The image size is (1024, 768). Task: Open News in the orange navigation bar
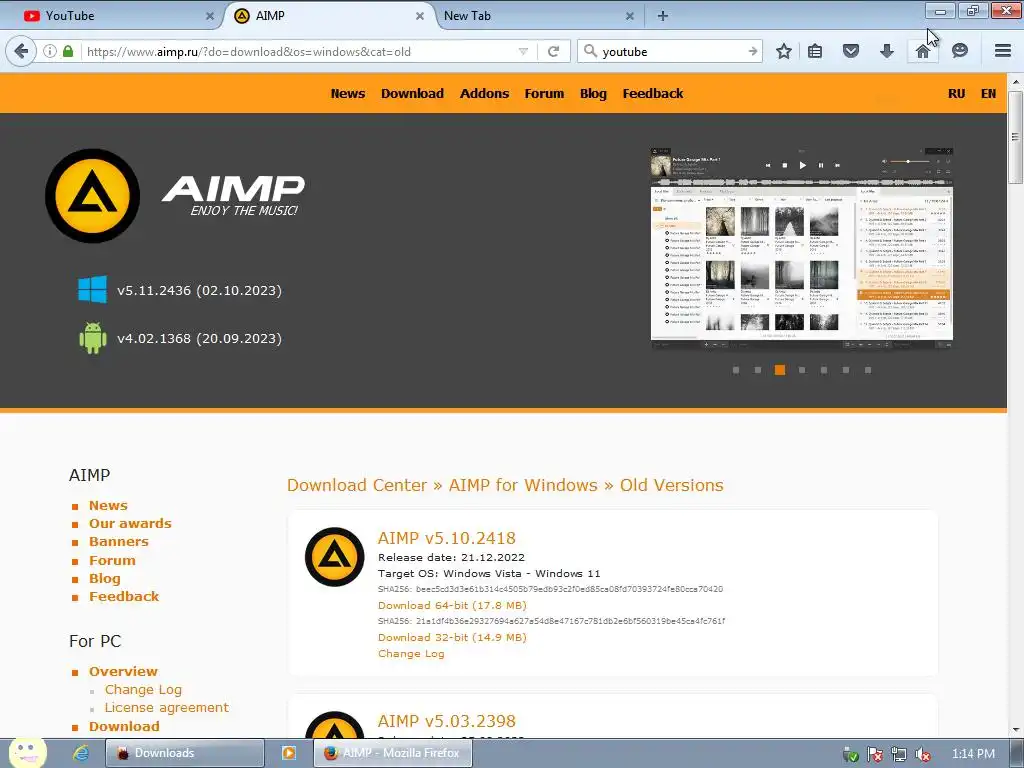[347, 93]
